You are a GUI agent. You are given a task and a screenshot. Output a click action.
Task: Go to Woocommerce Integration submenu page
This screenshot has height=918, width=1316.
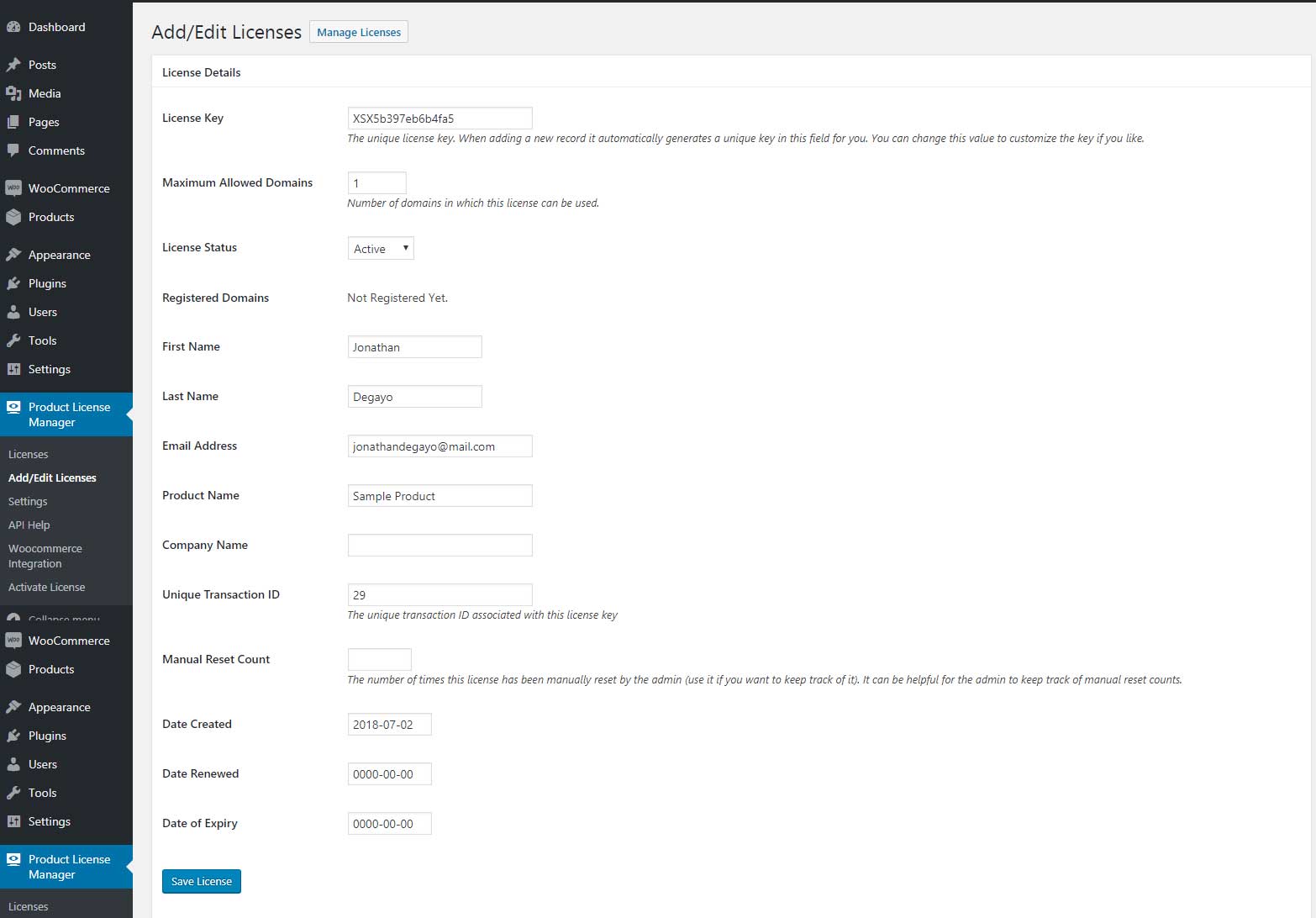45,556
